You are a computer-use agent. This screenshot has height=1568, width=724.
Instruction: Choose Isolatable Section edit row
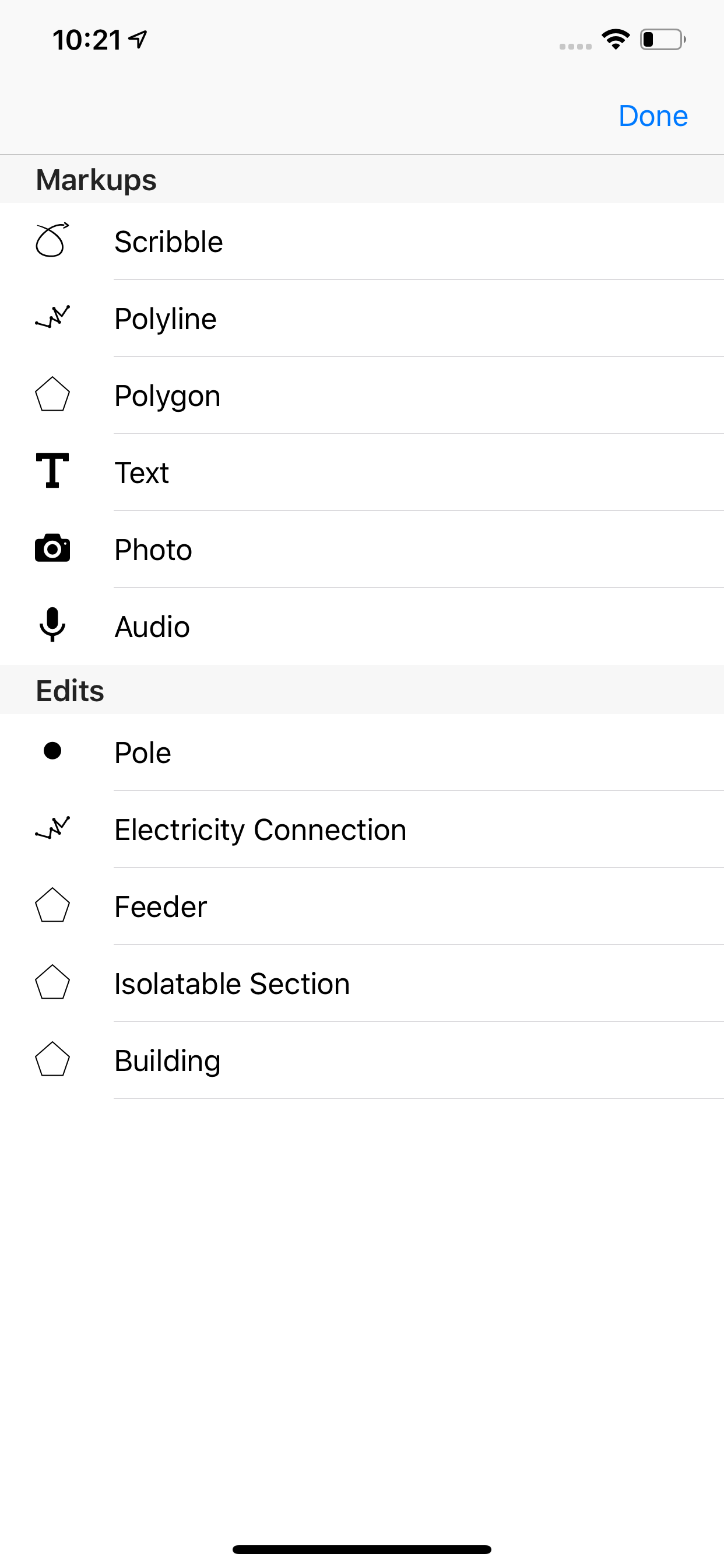click(x=232, y=984)
